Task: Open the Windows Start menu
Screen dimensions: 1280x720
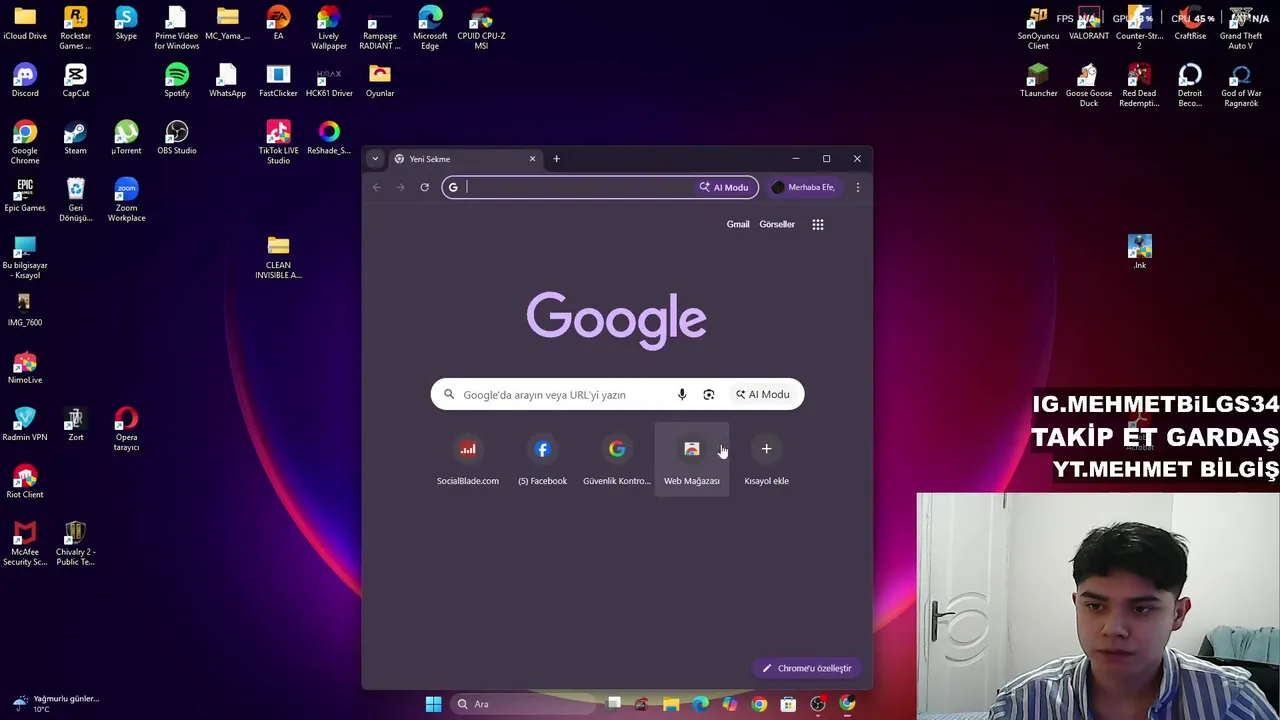Action: coord(433,704)
